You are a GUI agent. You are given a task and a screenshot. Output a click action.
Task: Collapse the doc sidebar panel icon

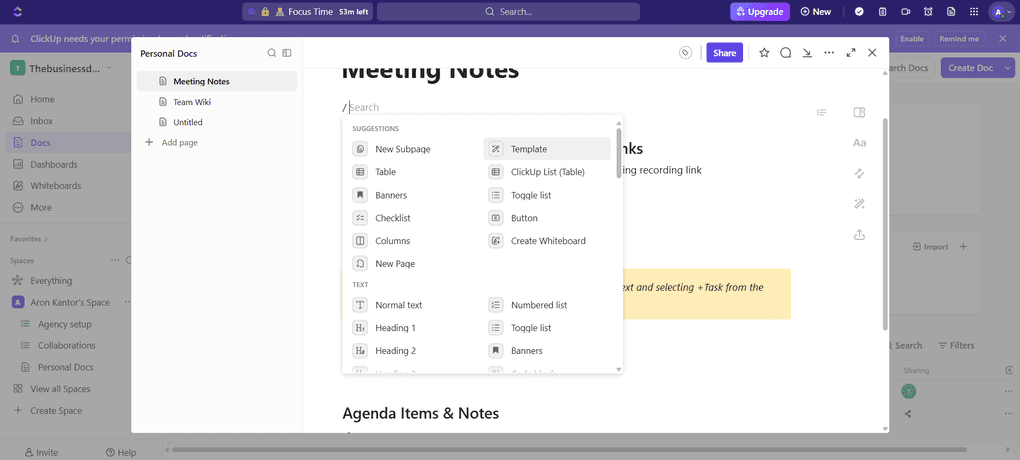tap(287, 53)
